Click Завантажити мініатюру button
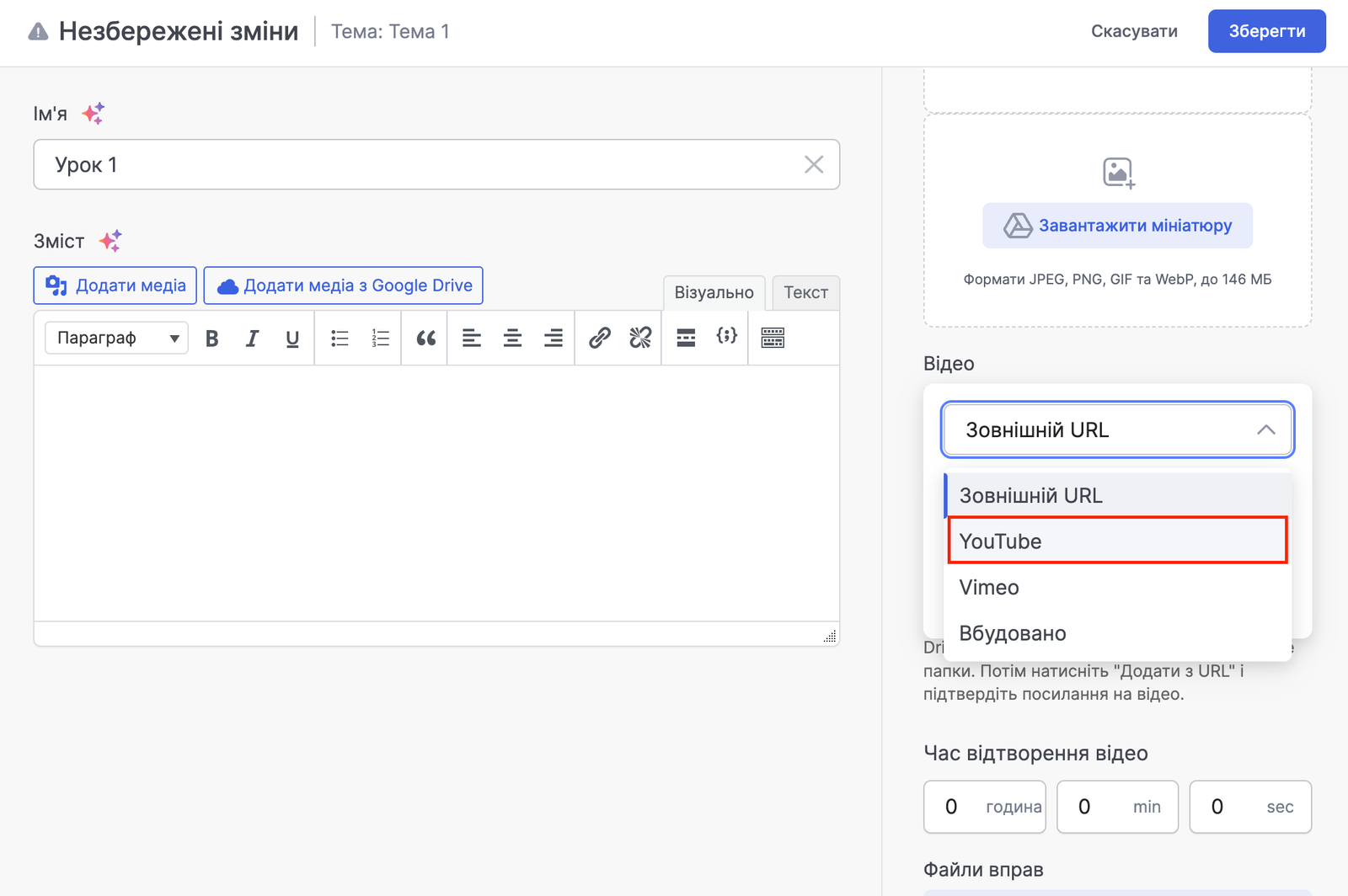The image size is (1348, 896). pos(1117,226)
